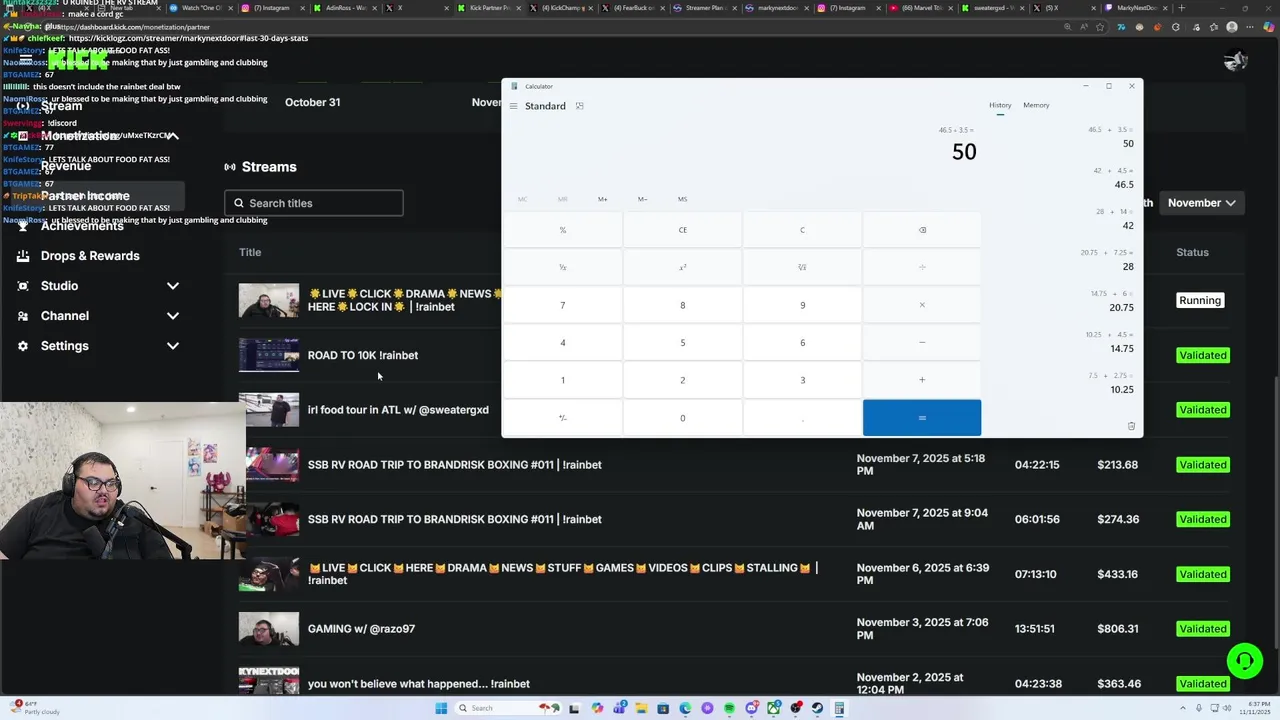Open the November month dropdown
The width and height of the screenshot is (1280, 720).
point(1201,203)
